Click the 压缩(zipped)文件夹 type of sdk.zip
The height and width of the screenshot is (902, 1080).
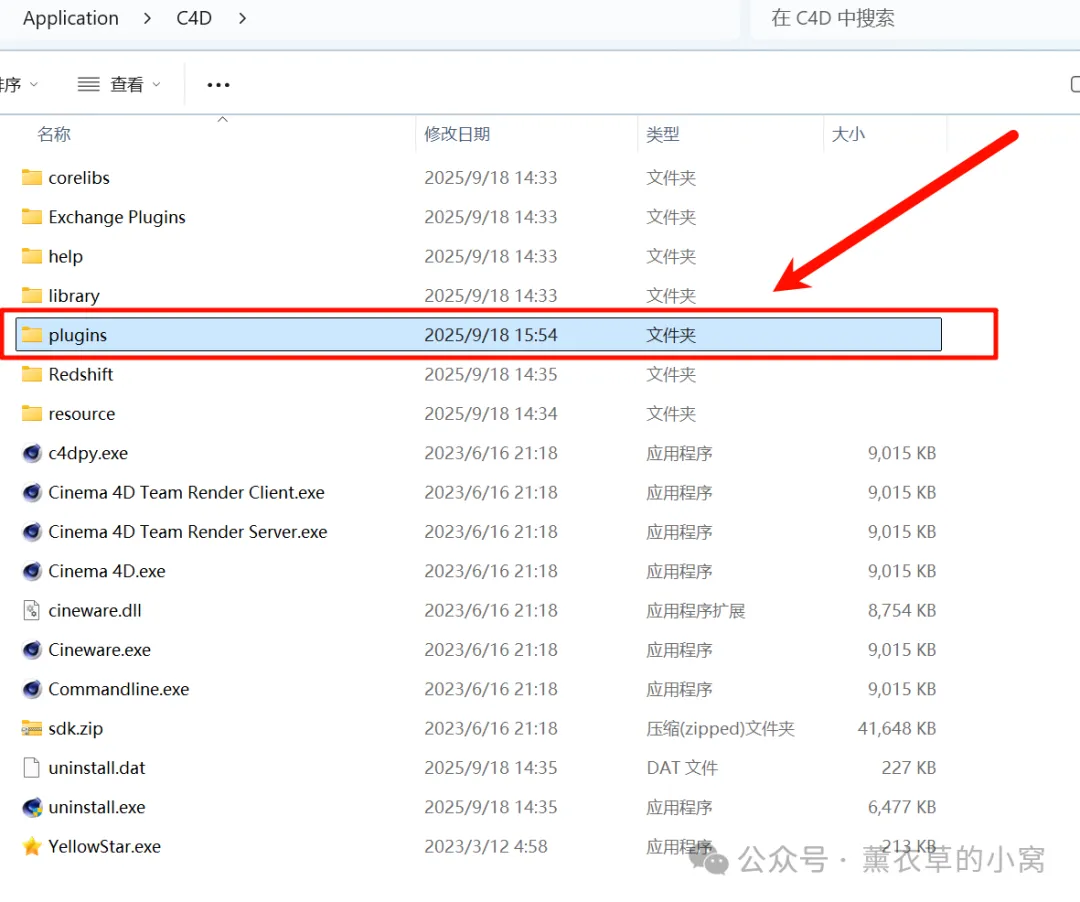(x=720, y=728)
